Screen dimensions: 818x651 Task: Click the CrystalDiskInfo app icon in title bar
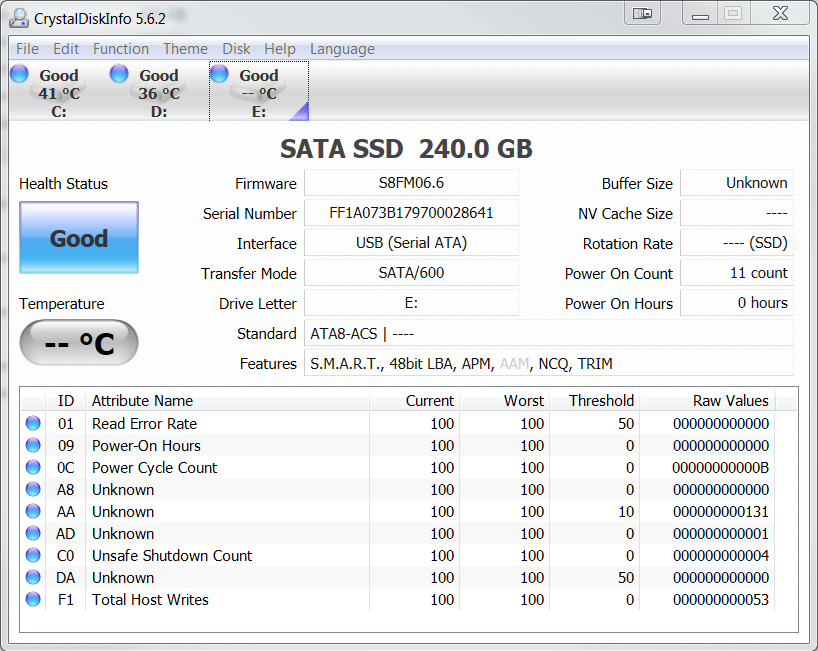pyautogui.click(x=19, y=16)
